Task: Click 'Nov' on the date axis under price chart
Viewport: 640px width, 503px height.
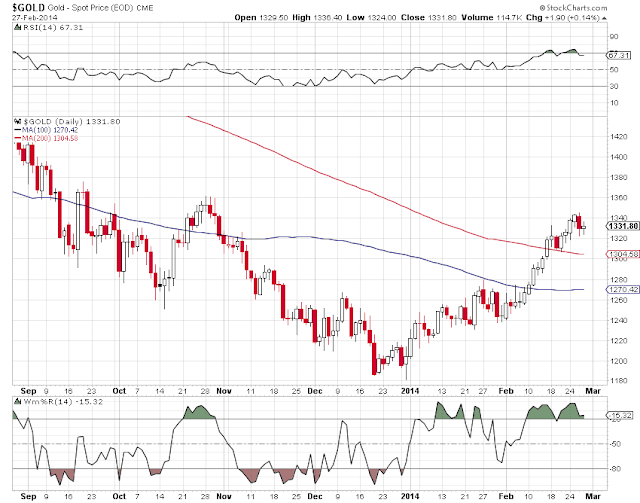Action: tap(224, 391)
